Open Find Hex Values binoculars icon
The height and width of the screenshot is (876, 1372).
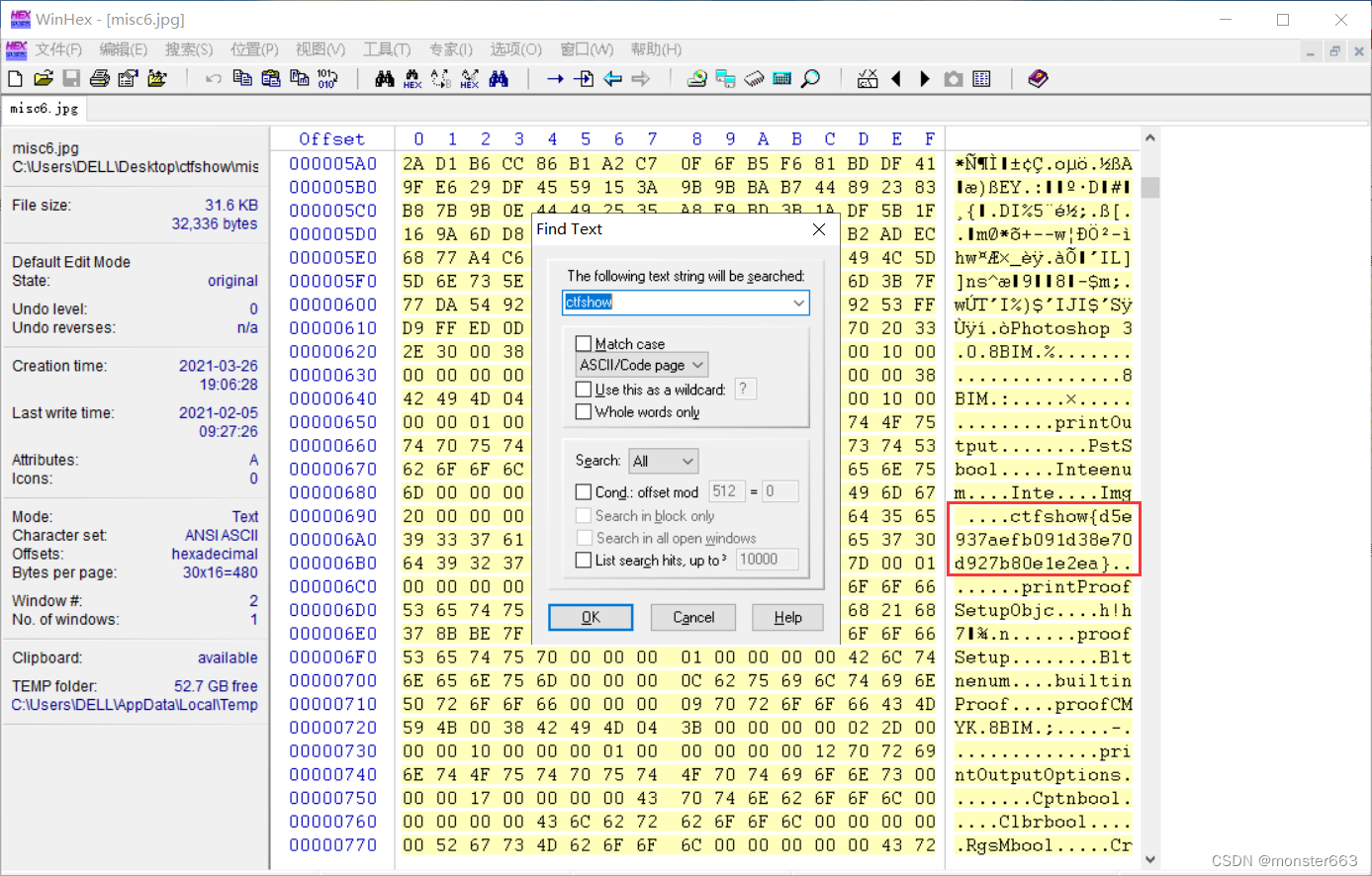(412, 79)
